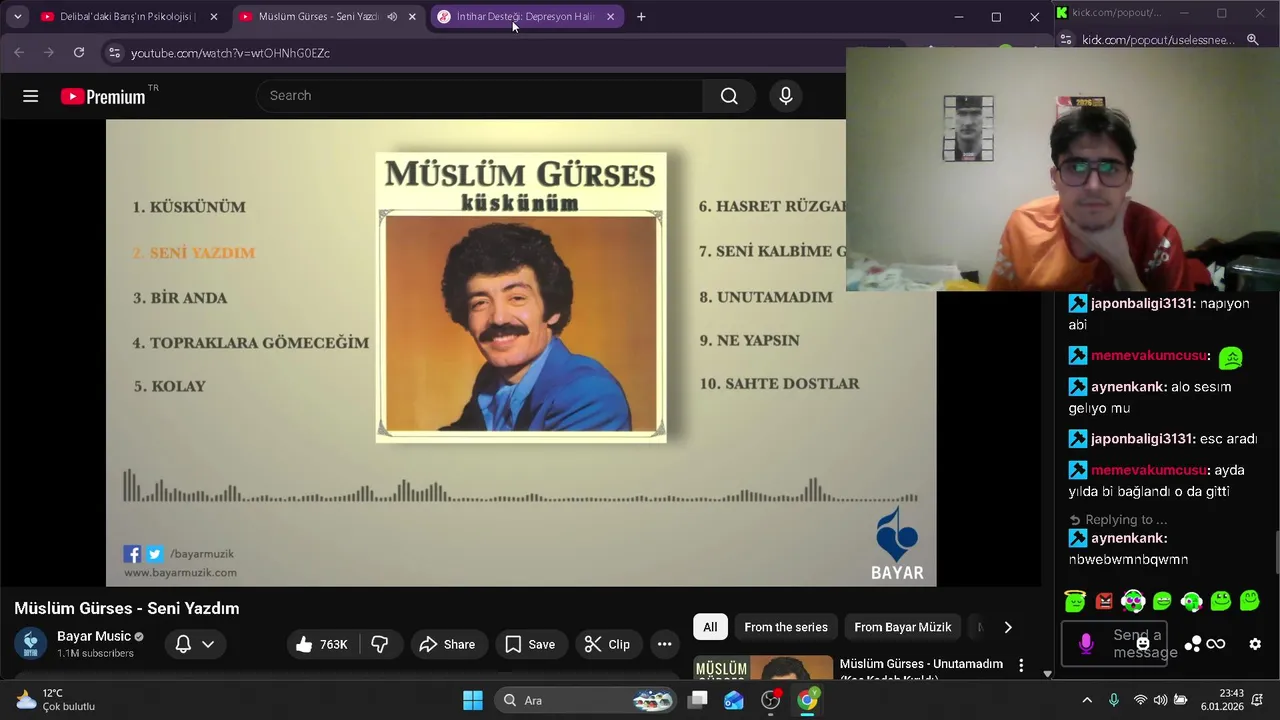Start voice search with microphone icon
This screenshot has height=720, width=1280.
(x=786, y=96)
